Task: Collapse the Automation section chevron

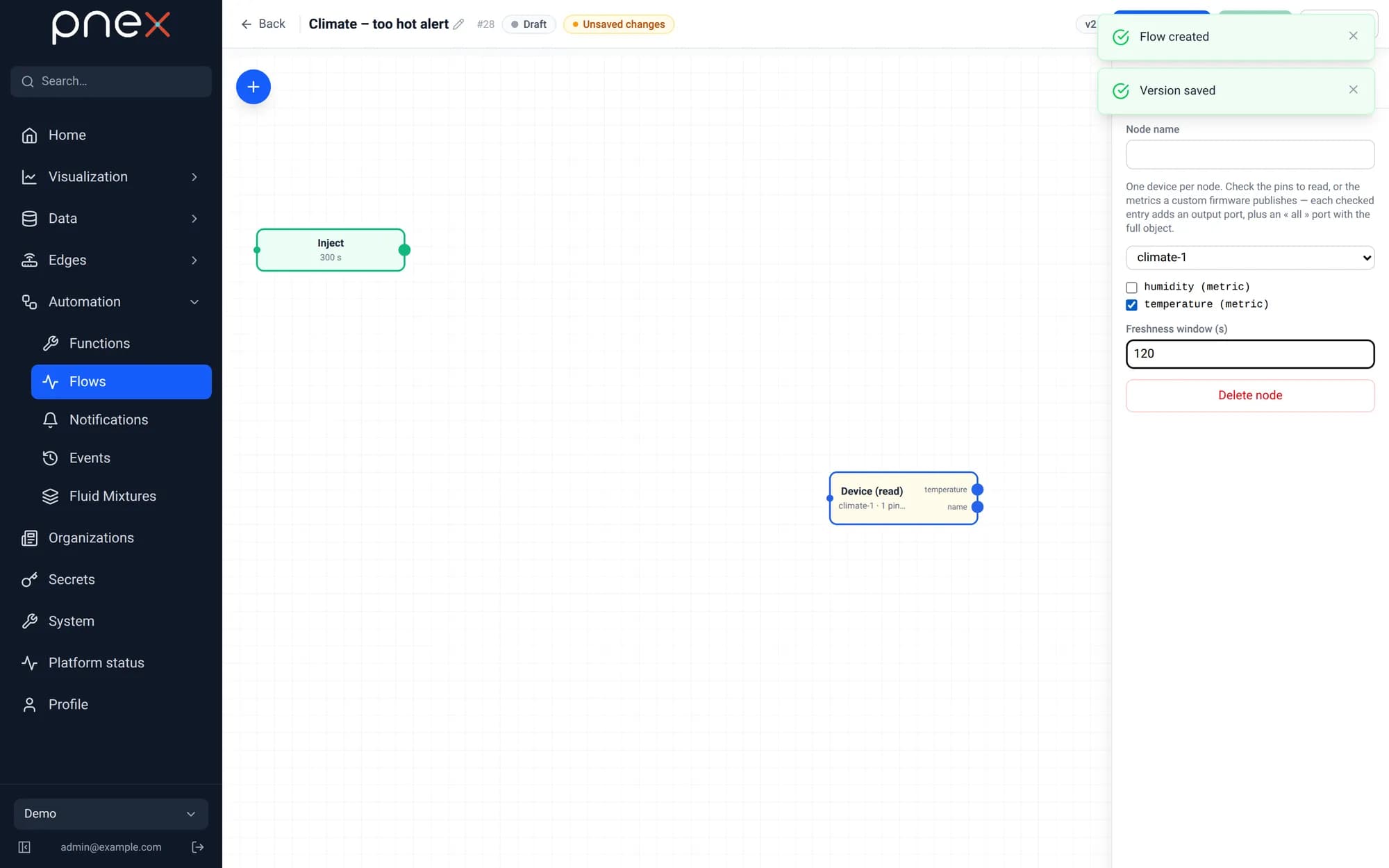Action: (x=194, y=302)
